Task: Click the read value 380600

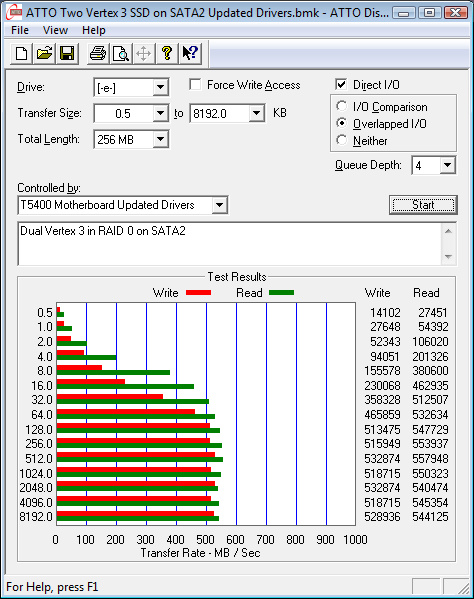Action: [x=430, y=371]
